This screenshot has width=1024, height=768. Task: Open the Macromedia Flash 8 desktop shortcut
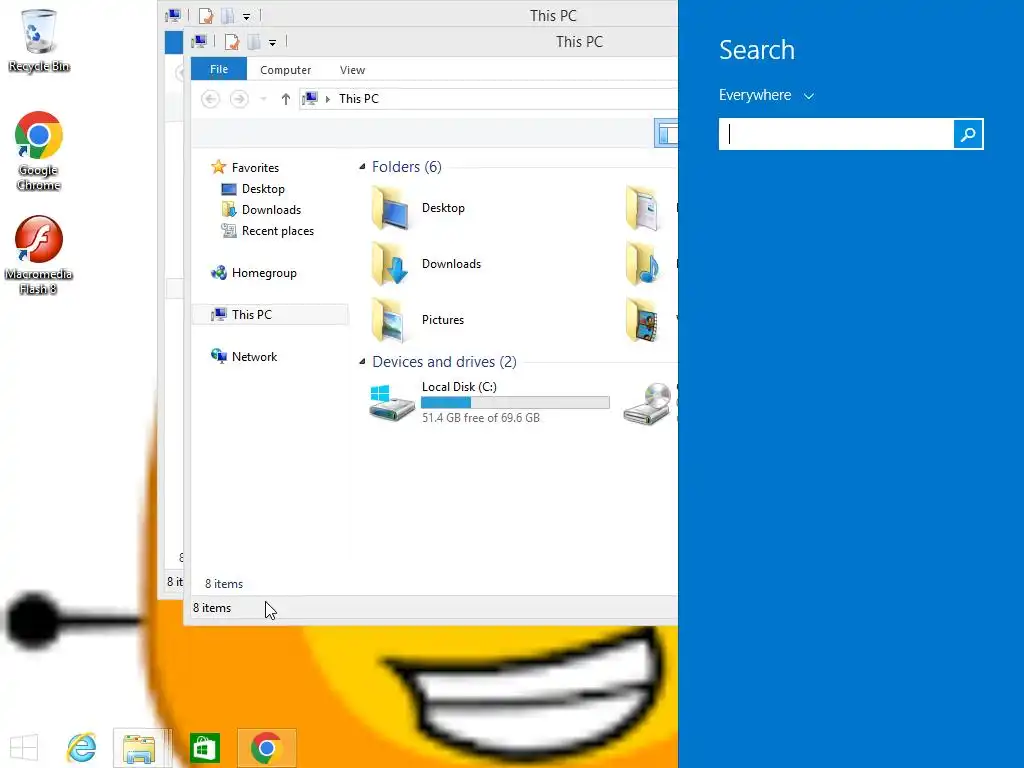click(x=39, y=255)
